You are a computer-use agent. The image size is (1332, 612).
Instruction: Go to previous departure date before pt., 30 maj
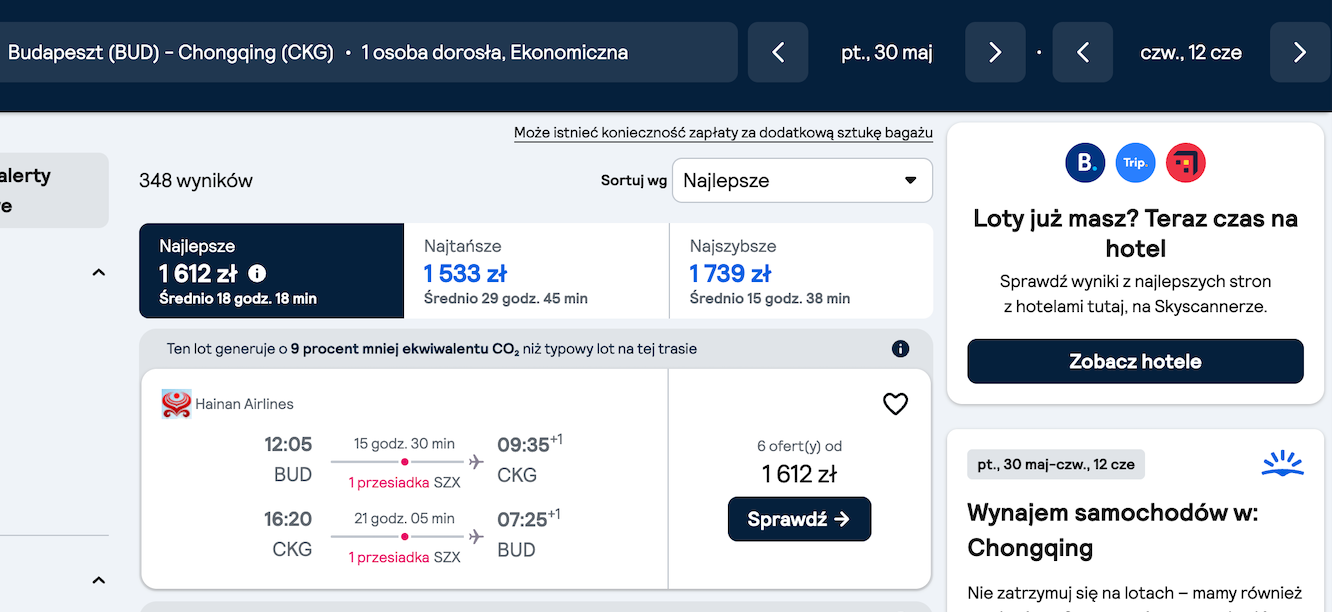pyautogui.click(x=778, y=52)
